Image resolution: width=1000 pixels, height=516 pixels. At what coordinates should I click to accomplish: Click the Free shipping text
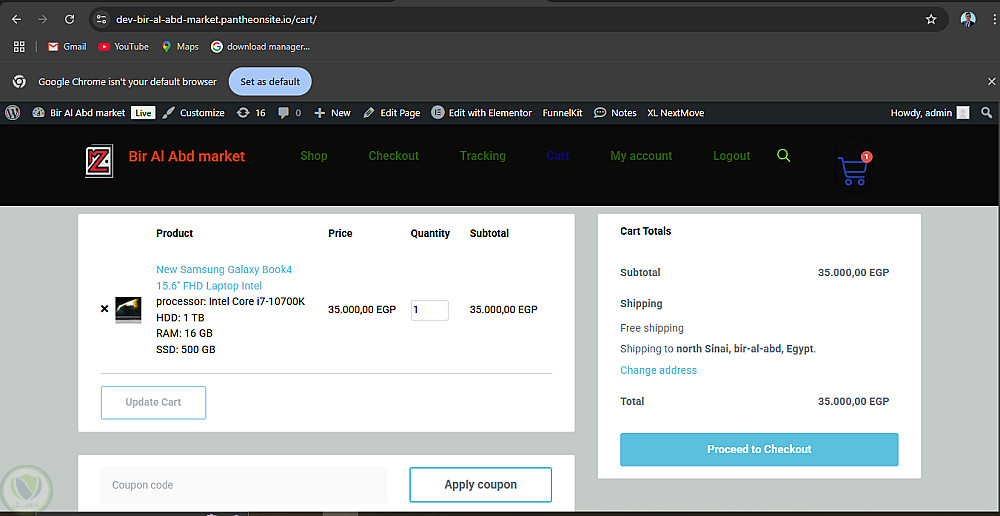[x=652, y=328]
